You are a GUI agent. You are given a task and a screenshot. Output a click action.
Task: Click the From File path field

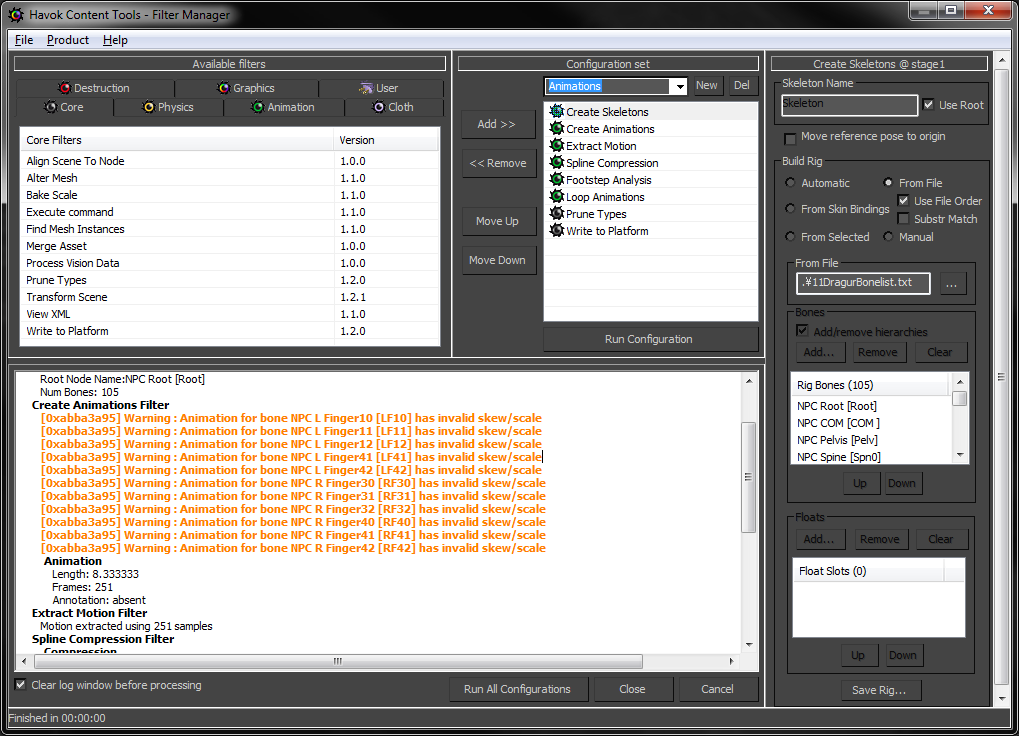click(863, 283)
